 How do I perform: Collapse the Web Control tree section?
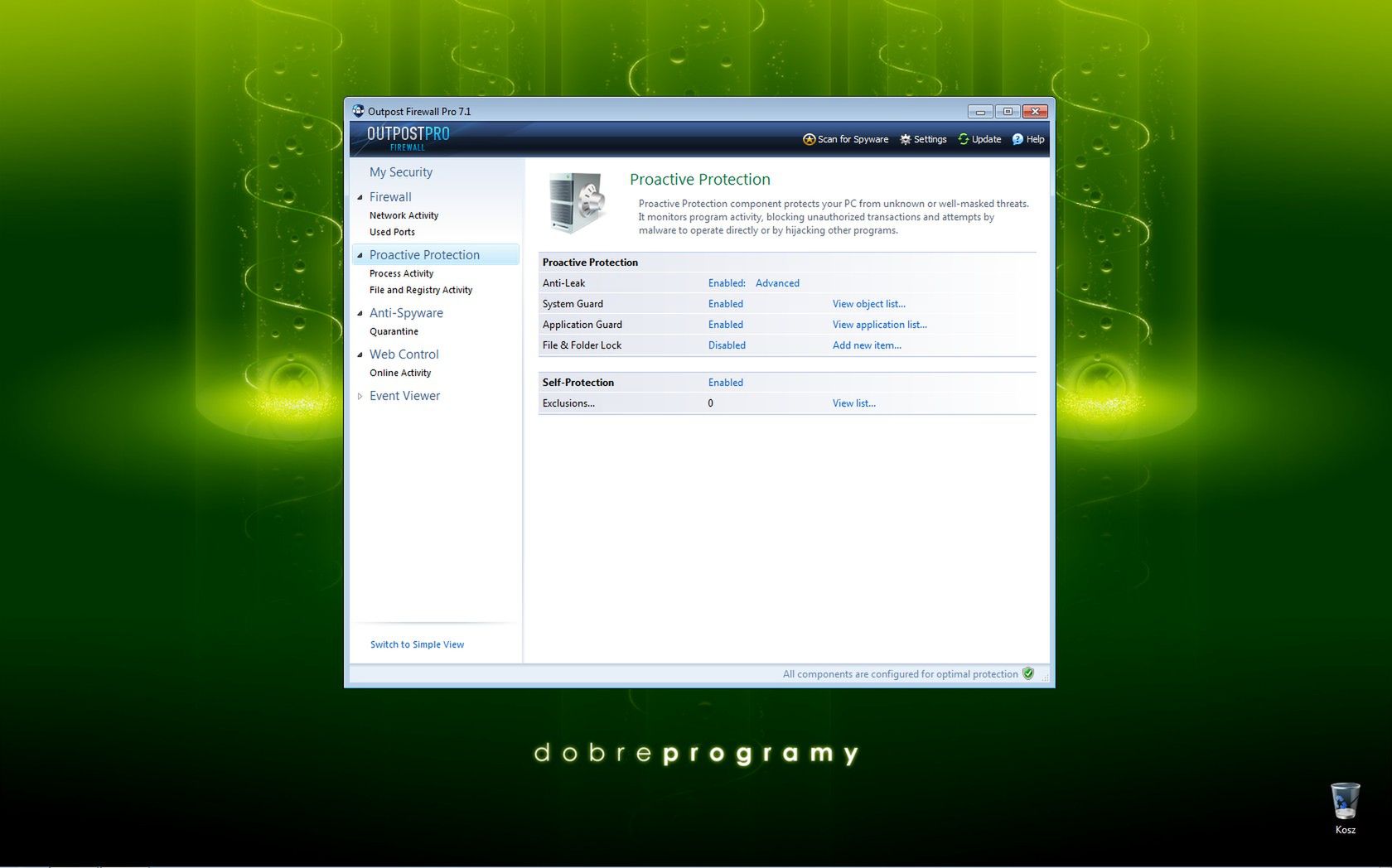click(x=360, y=354)
